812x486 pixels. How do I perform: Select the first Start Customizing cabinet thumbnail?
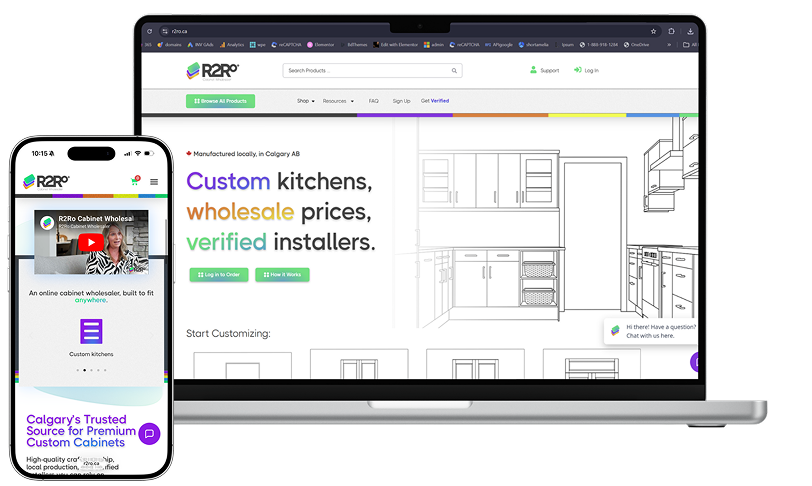click(x=242, y=365)
